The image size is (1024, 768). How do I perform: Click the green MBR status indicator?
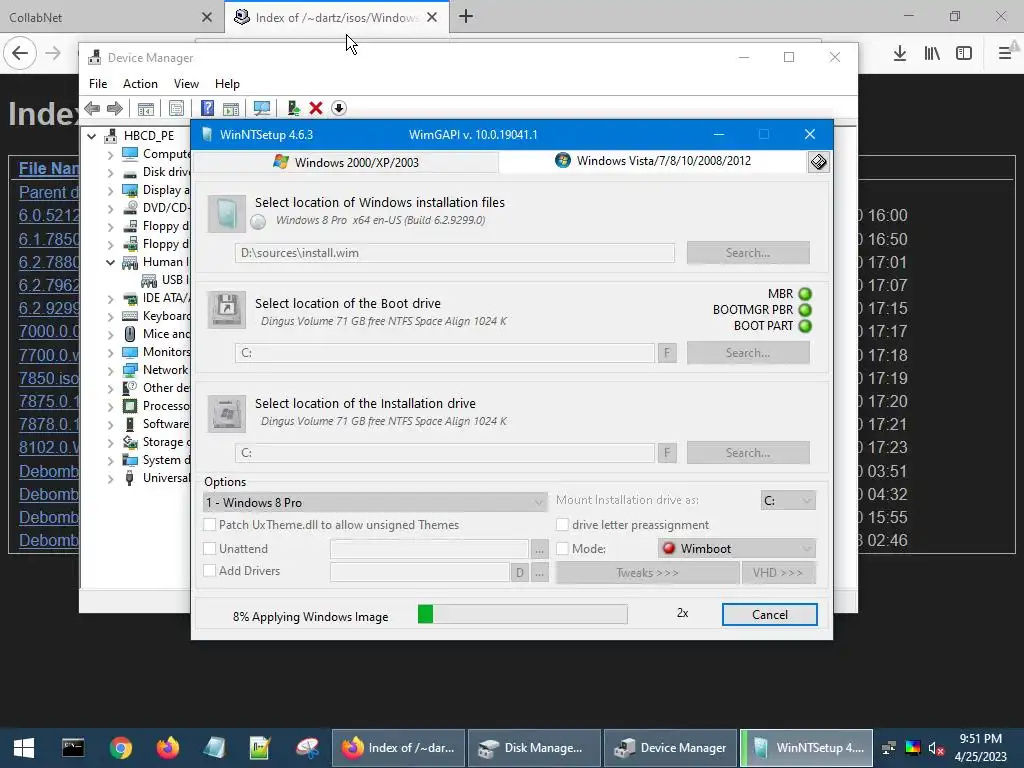pos(805,294)
